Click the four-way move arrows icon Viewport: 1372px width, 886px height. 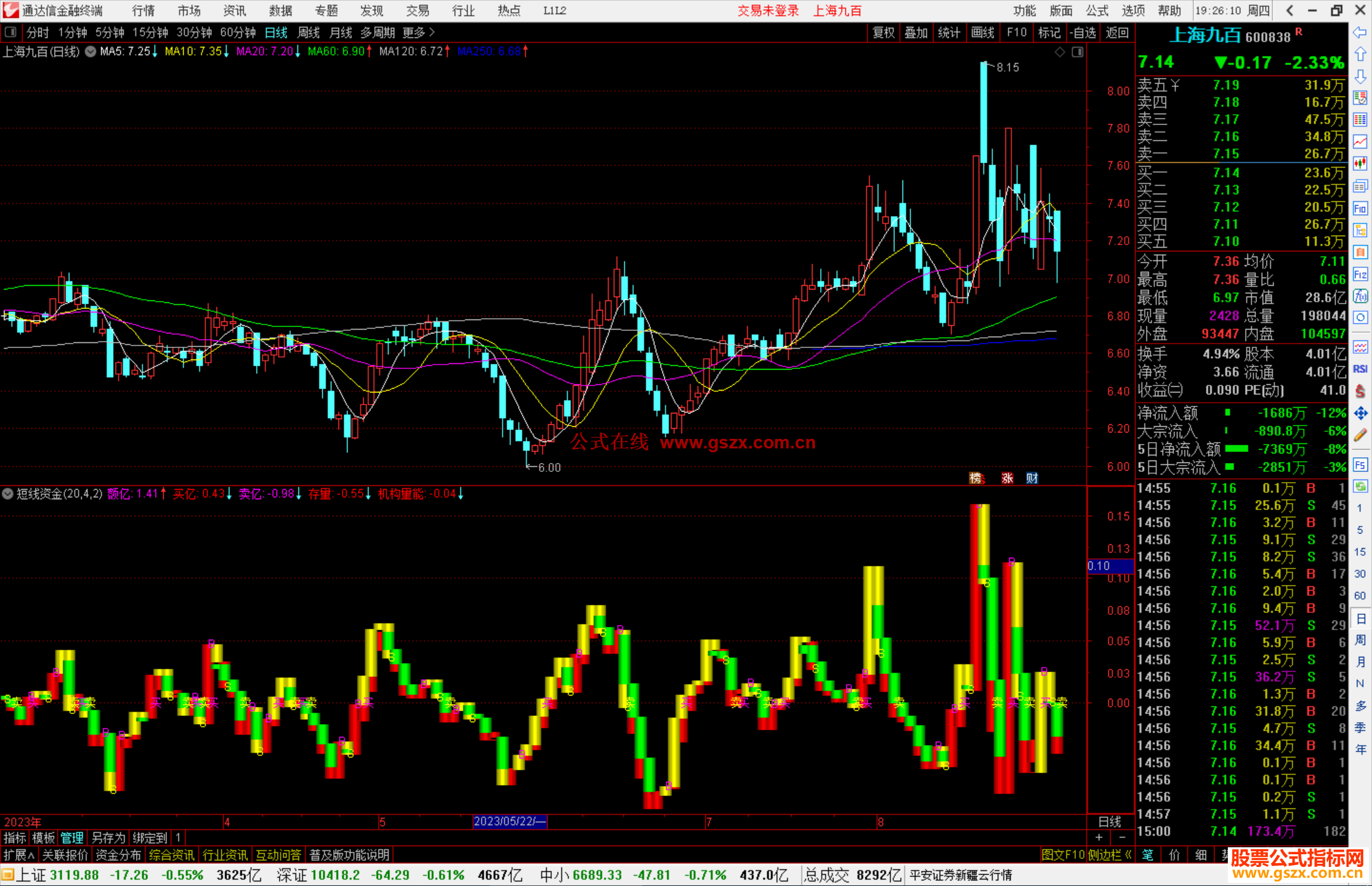1360,413
